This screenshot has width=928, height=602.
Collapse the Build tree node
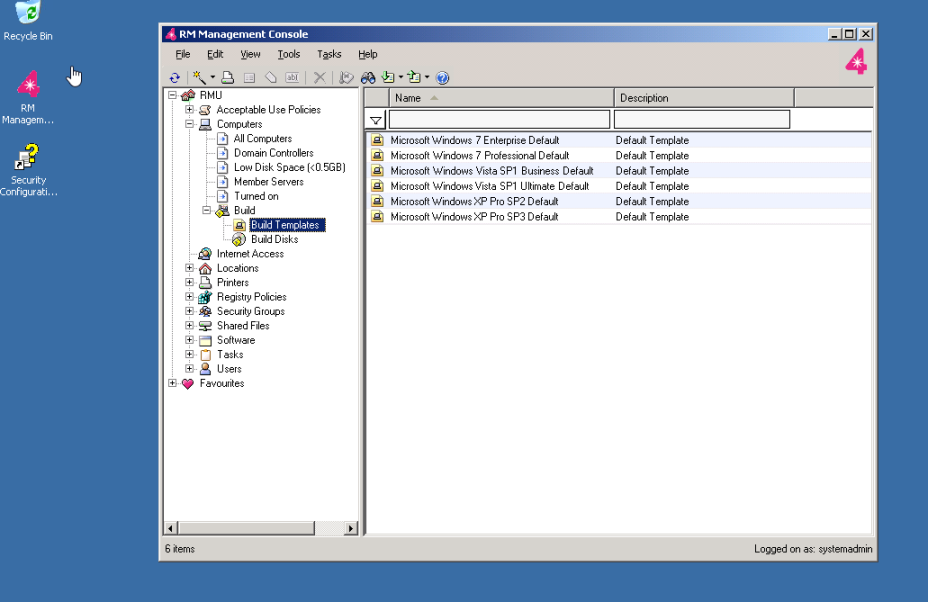coord(207,210)
